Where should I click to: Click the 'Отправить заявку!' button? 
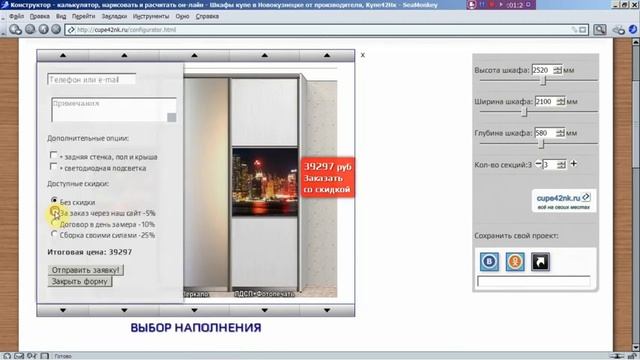tap(86, 270)
